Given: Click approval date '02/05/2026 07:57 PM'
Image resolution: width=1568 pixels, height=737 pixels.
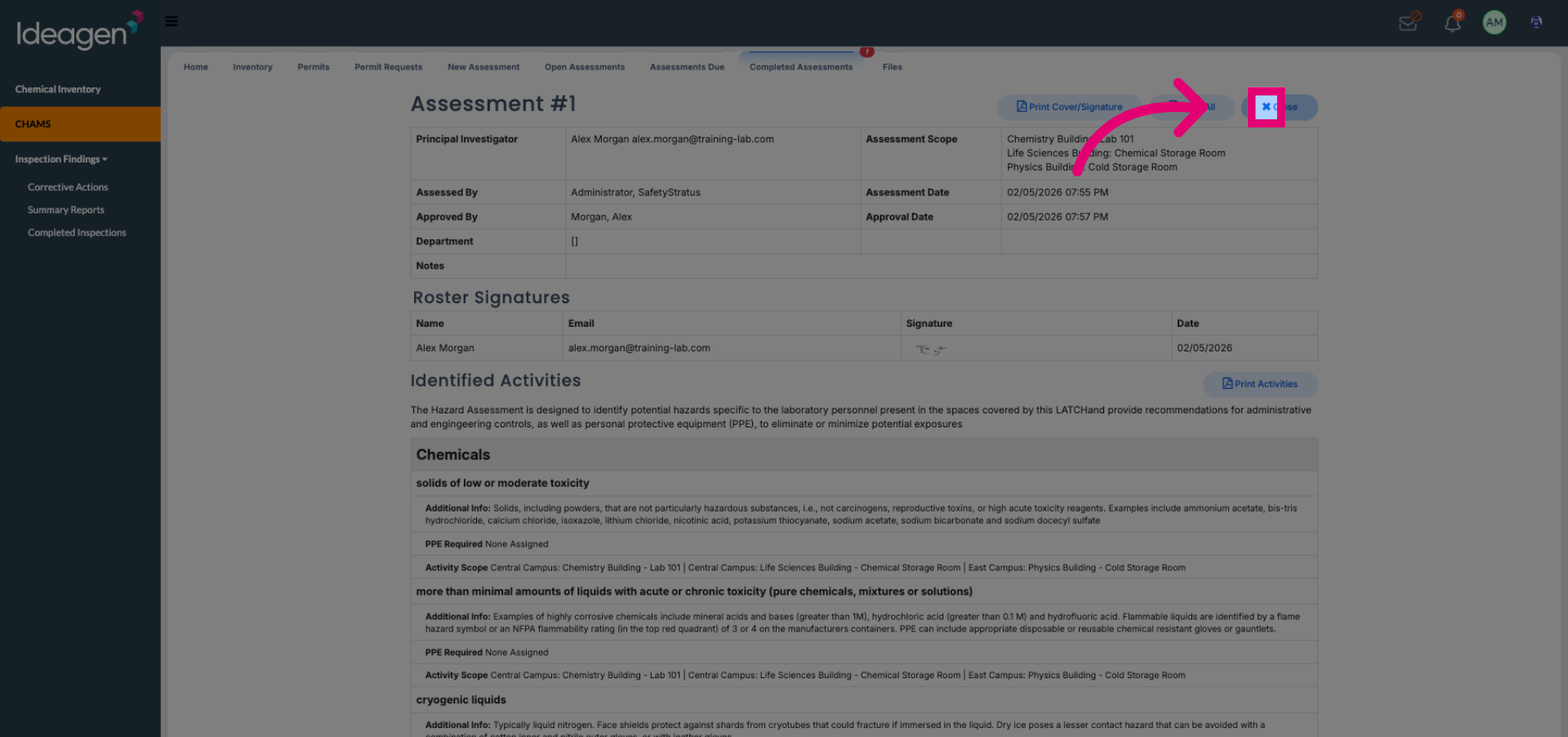Looking at the screenshot, I should click(1058, 217).
